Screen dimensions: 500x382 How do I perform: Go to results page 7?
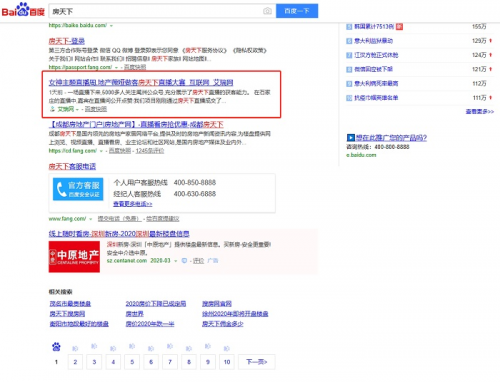click(170, 362)
